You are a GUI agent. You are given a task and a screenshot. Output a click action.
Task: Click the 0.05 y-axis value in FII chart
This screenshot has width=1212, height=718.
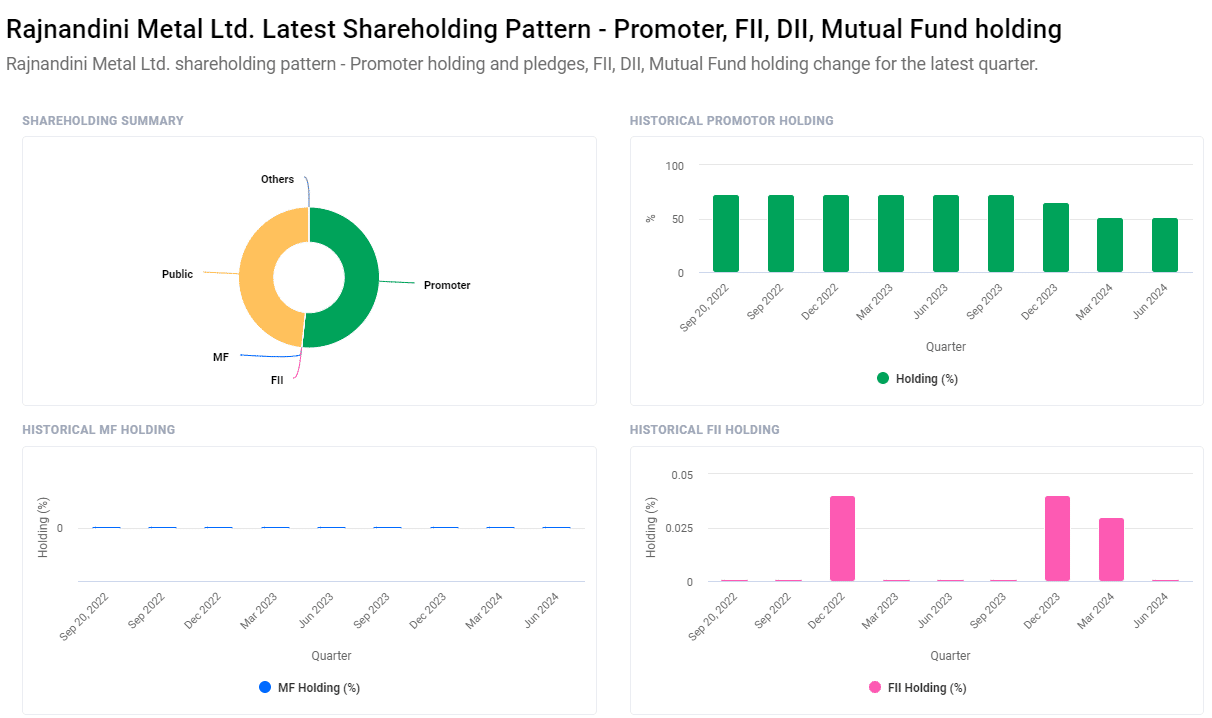pos(681,475)
